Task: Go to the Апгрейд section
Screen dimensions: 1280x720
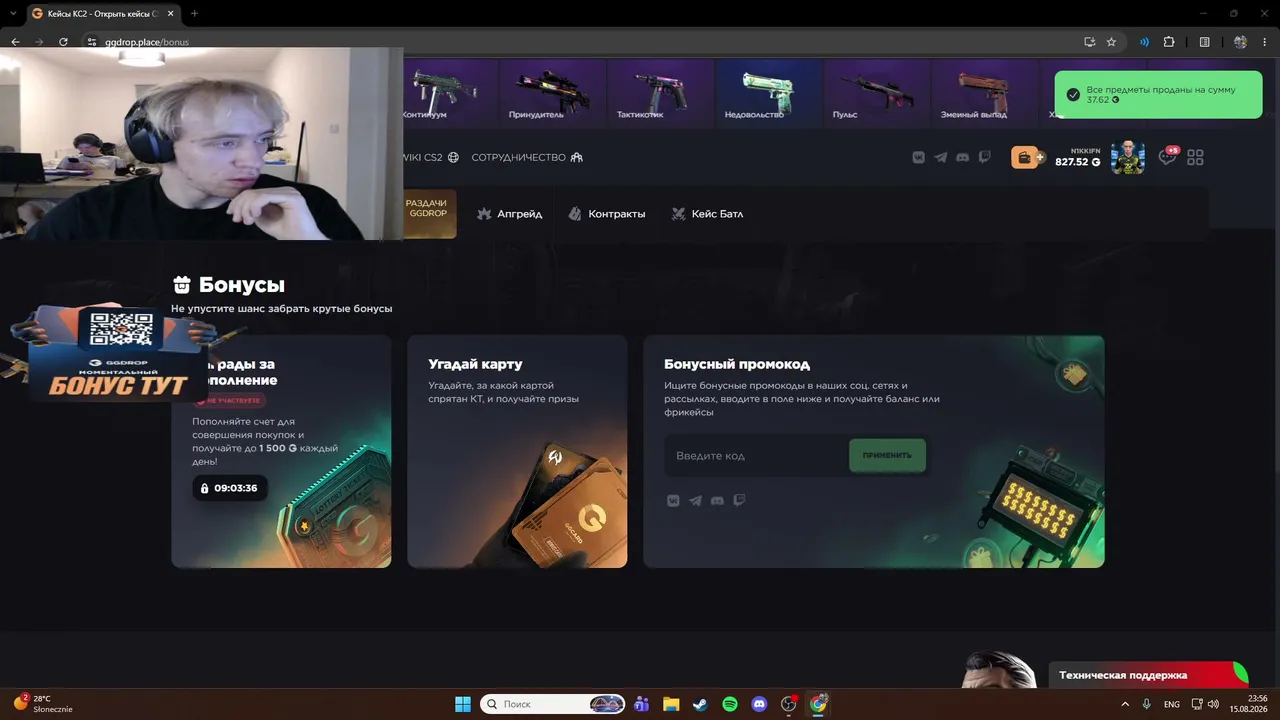Action: [510, 214]
